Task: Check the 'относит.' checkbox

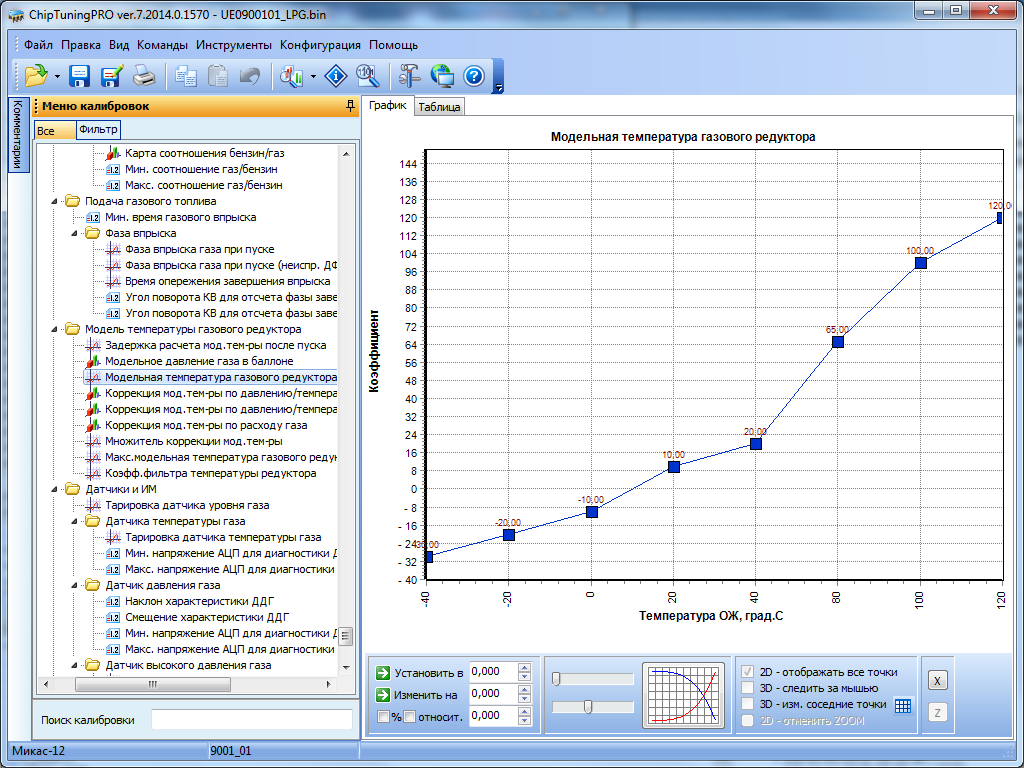Action: [x=409, y=716]
